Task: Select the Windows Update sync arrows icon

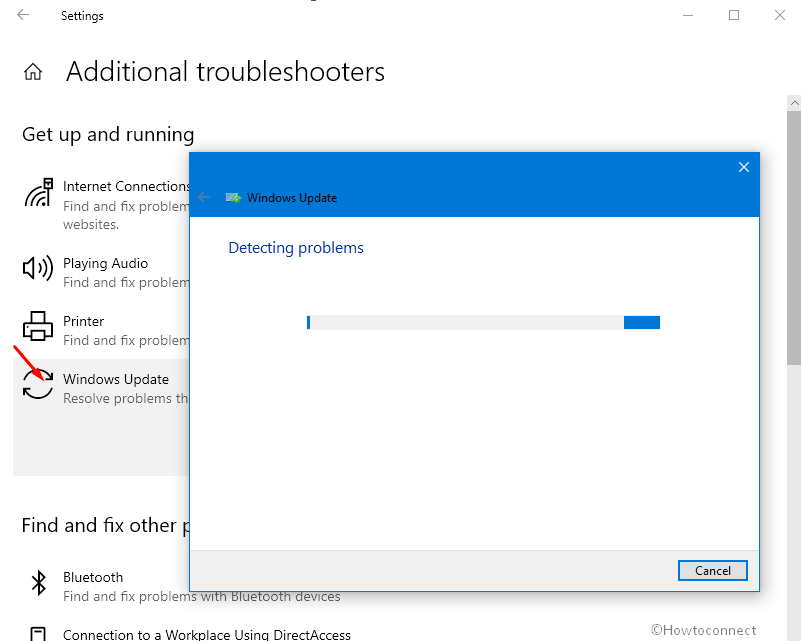Action: point(38,384)
